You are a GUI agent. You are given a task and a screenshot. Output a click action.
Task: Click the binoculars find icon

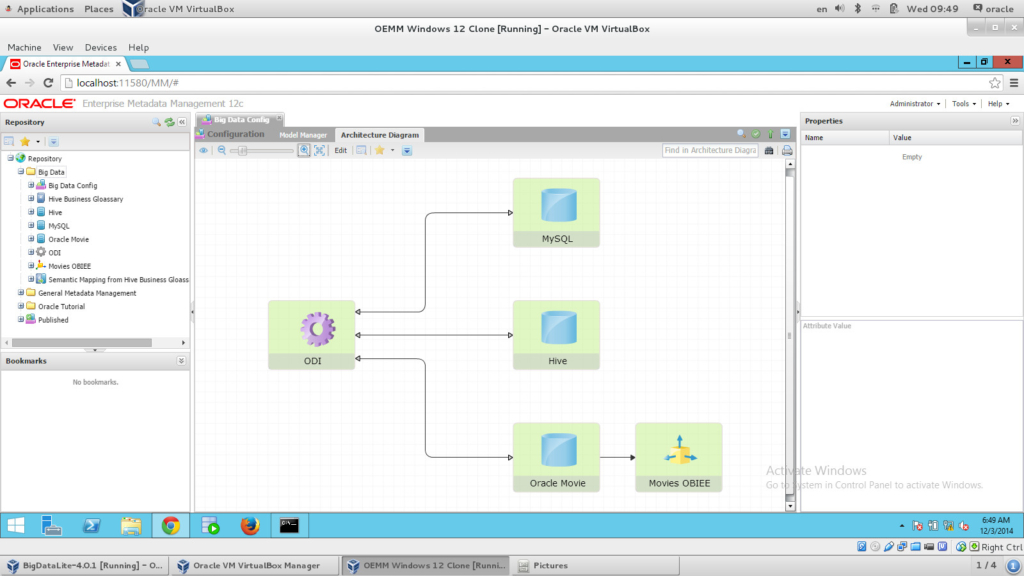pos(769,150)
